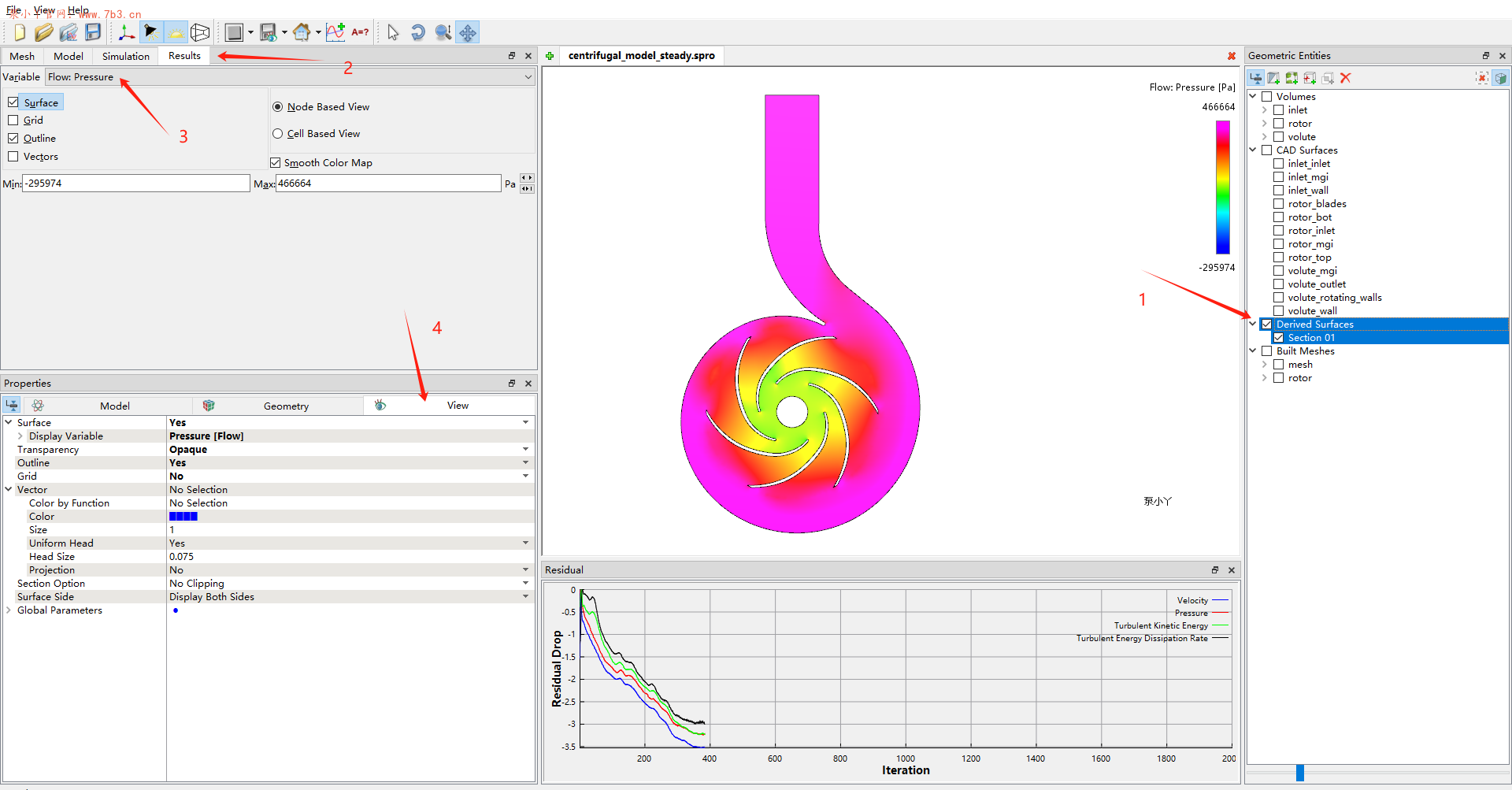
Task: Open the View properties tab
Action: tap(449, 406)
